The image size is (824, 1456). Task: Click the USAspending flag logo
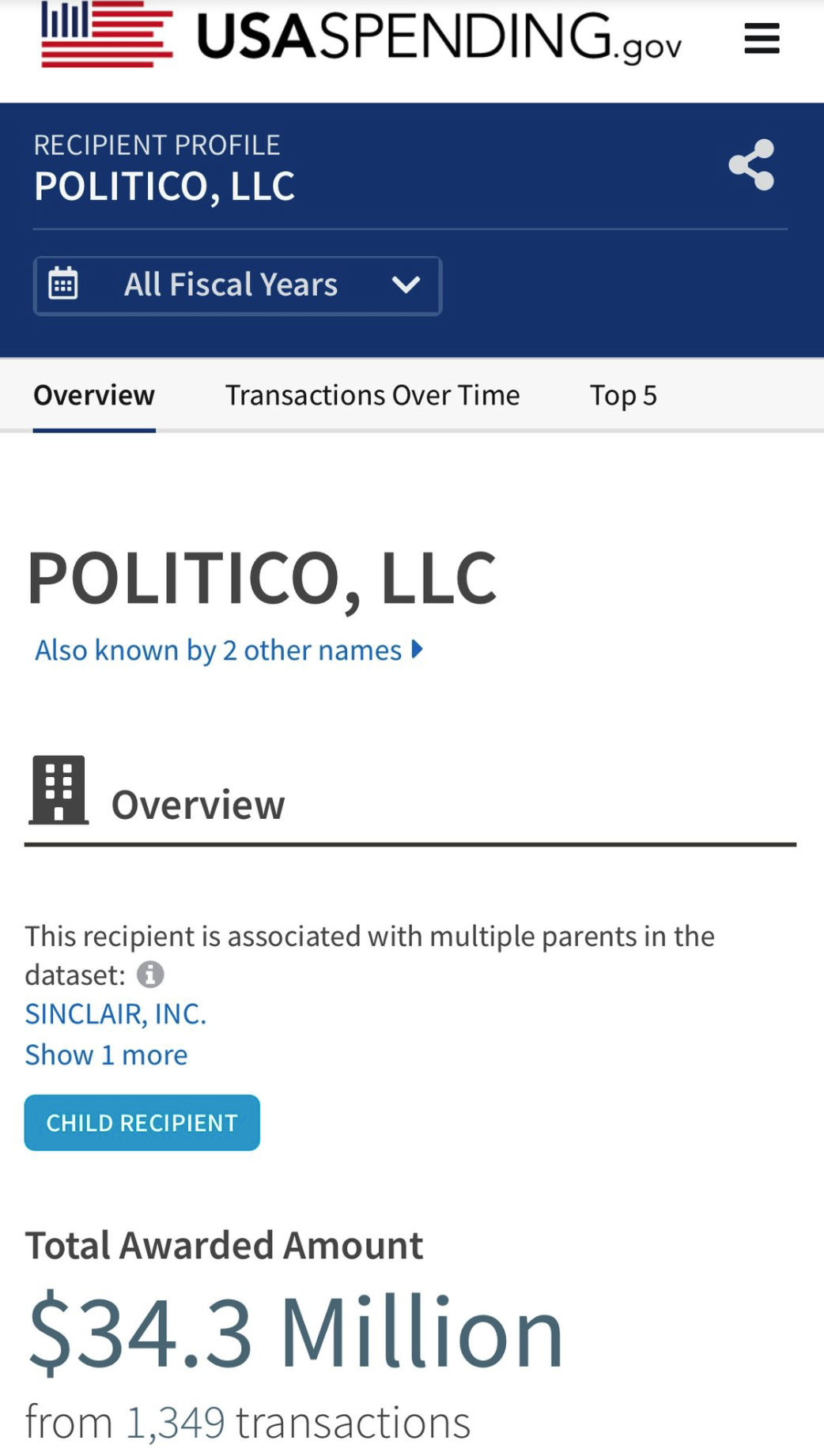(107, 35)
